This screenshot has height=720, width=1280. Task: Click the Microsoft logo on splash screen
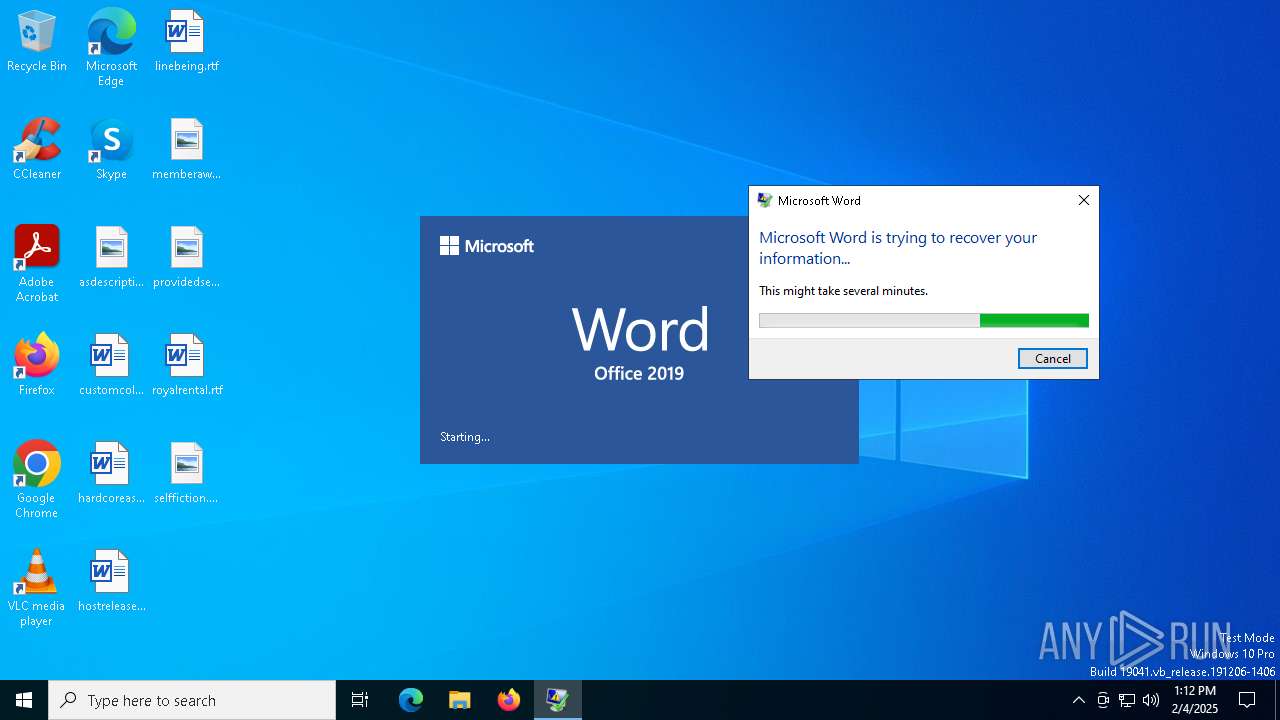pos(487,246)
